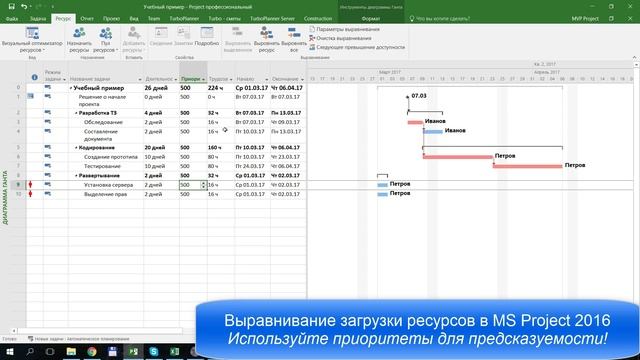Click MVP Project account name

click(x=585, y=18)
